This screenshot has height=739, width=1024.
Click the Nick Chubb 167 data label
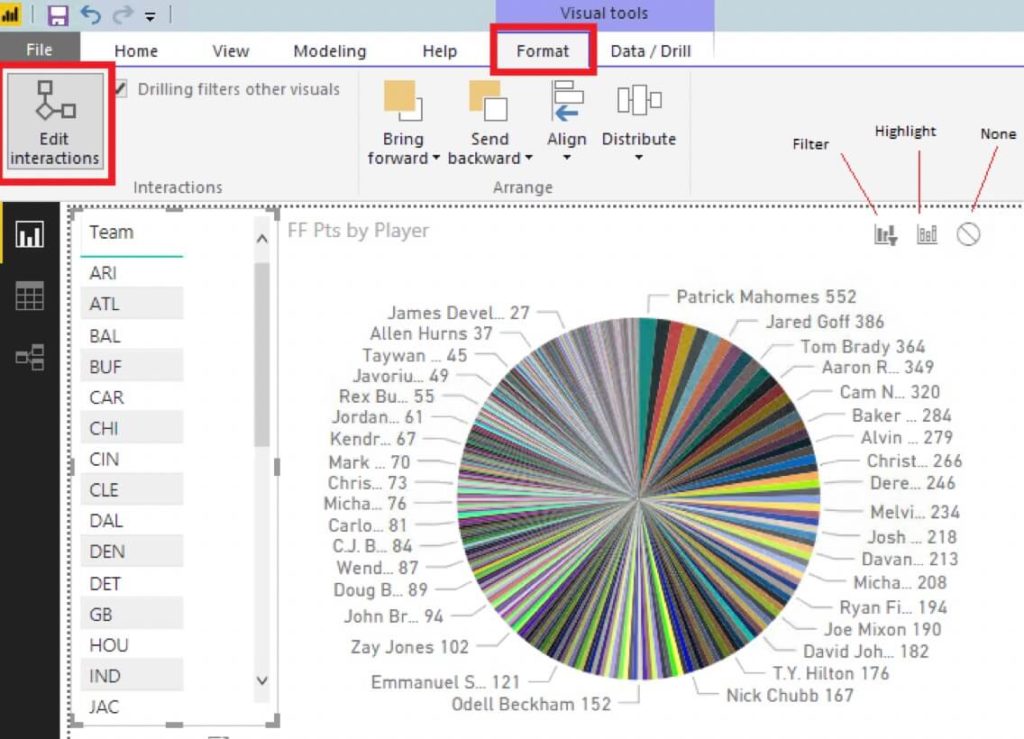pos(790,695)
